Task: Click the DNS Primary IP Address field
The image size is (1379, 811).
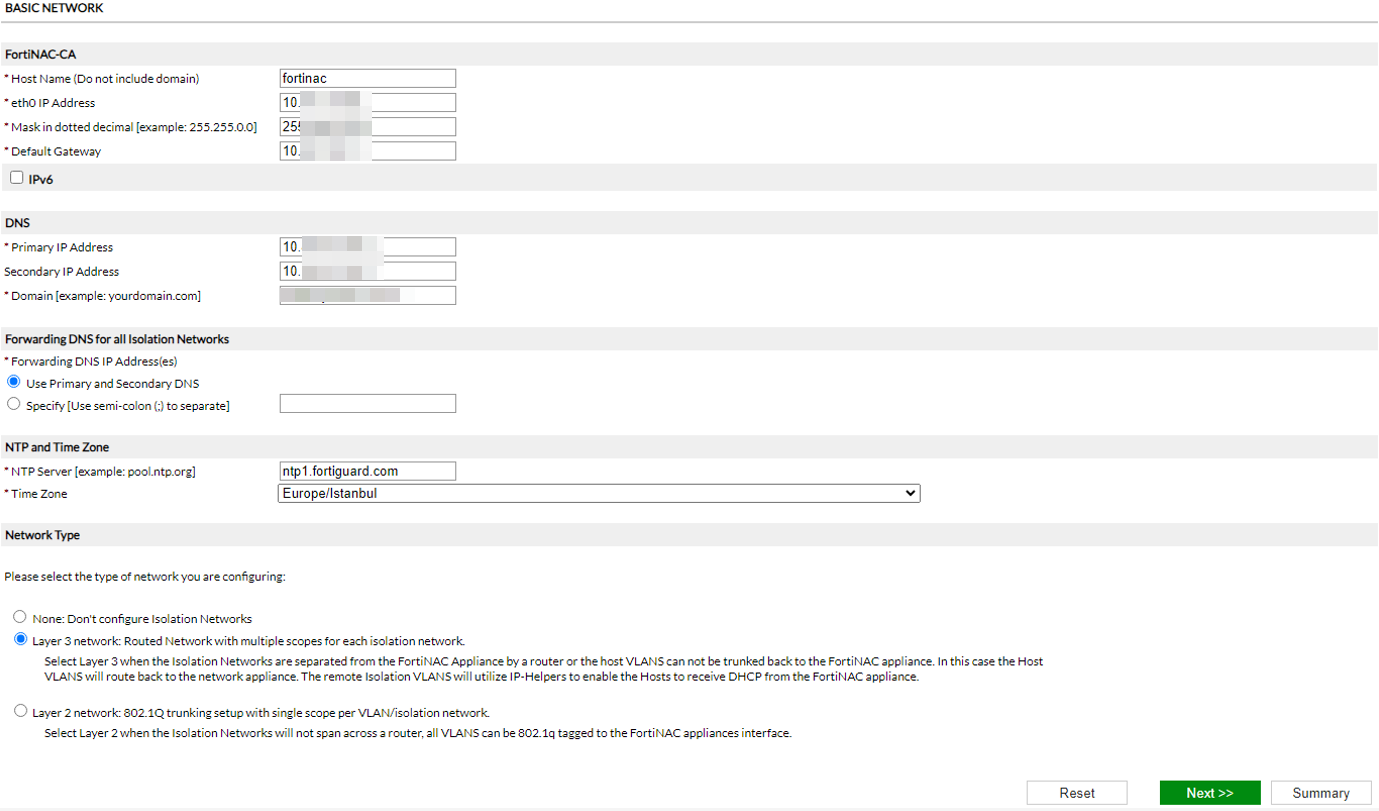Action: (x=367, y=247)
